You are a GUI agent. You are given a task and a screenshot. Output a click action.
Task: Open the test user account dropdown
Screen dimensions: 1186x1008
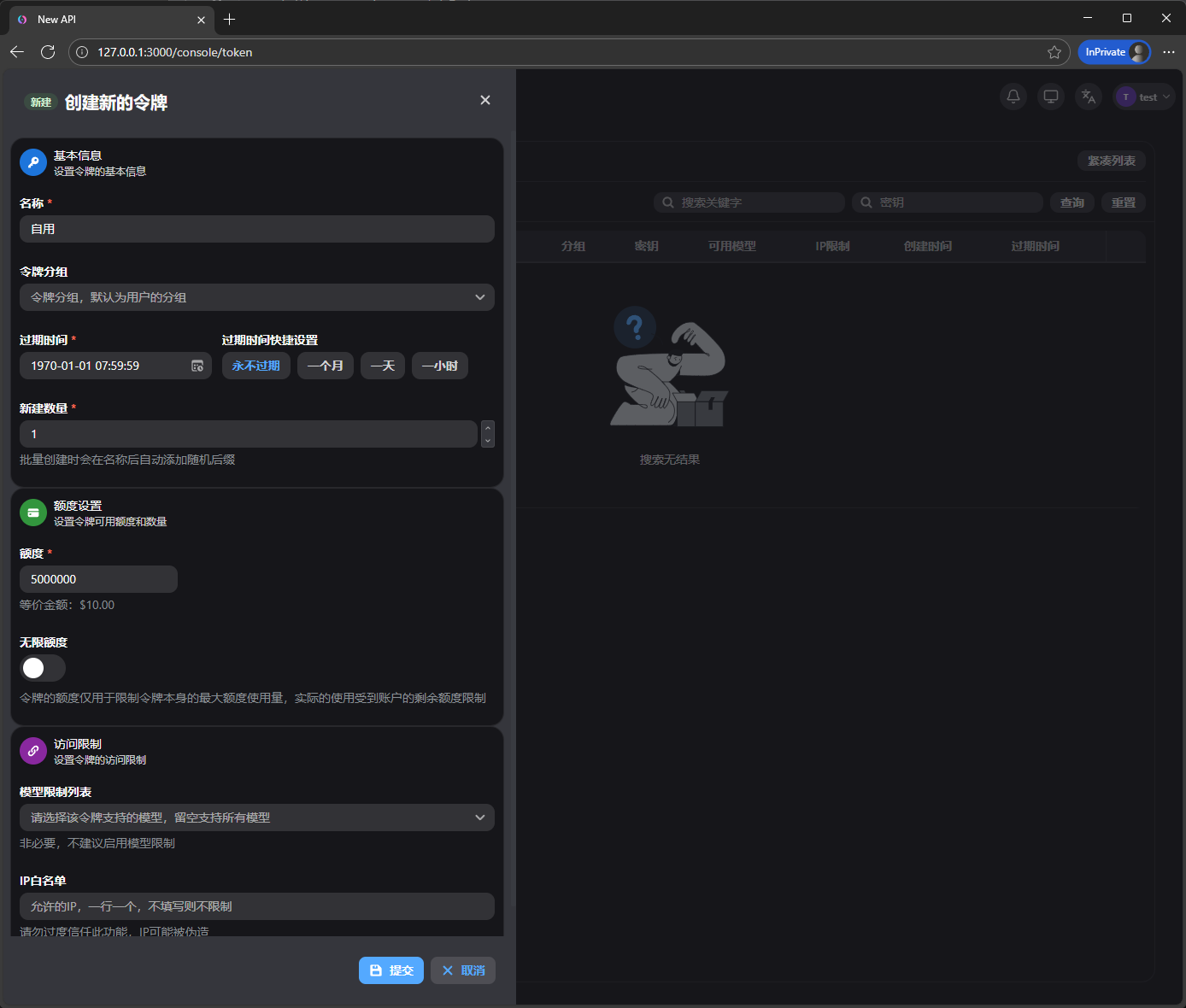[1143, 97]
